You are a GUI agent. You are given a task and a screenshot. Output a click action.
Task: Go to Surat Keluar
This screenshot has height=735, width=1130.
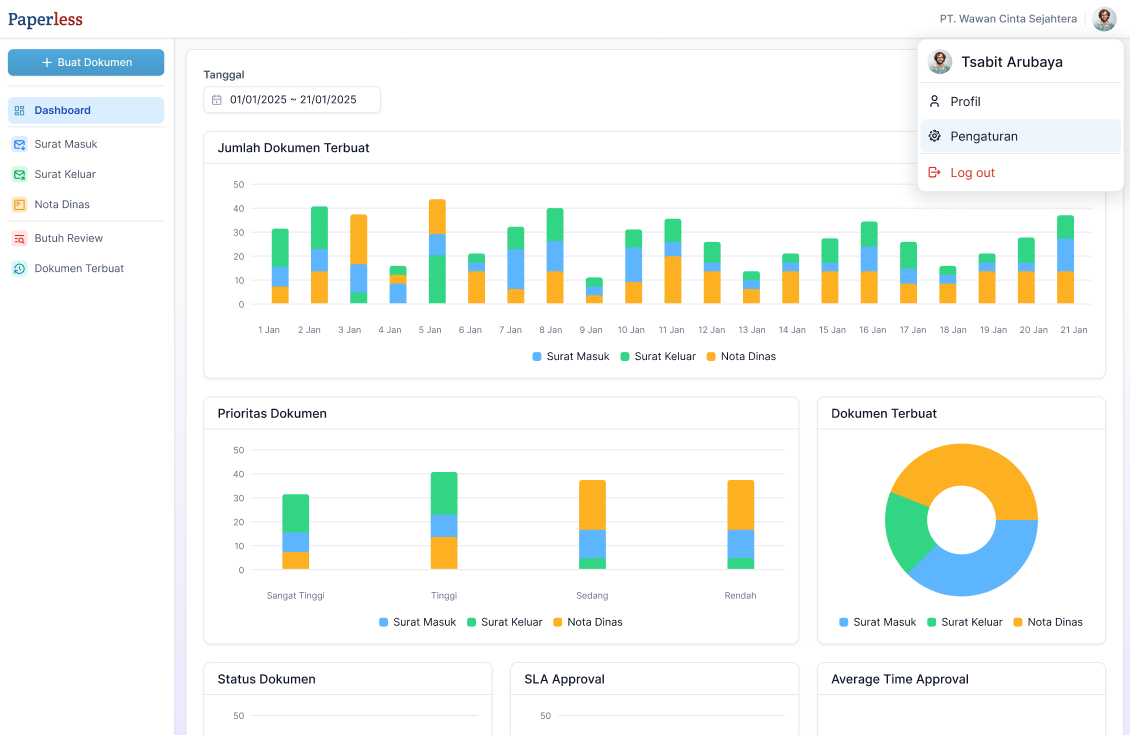click(x=86, y=174)
